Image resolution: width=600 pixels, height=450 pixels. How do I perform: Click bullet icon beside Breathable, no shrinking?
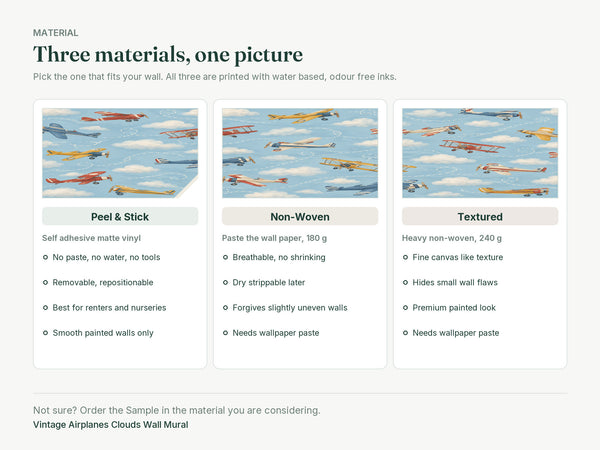click(x=225, y=257)
